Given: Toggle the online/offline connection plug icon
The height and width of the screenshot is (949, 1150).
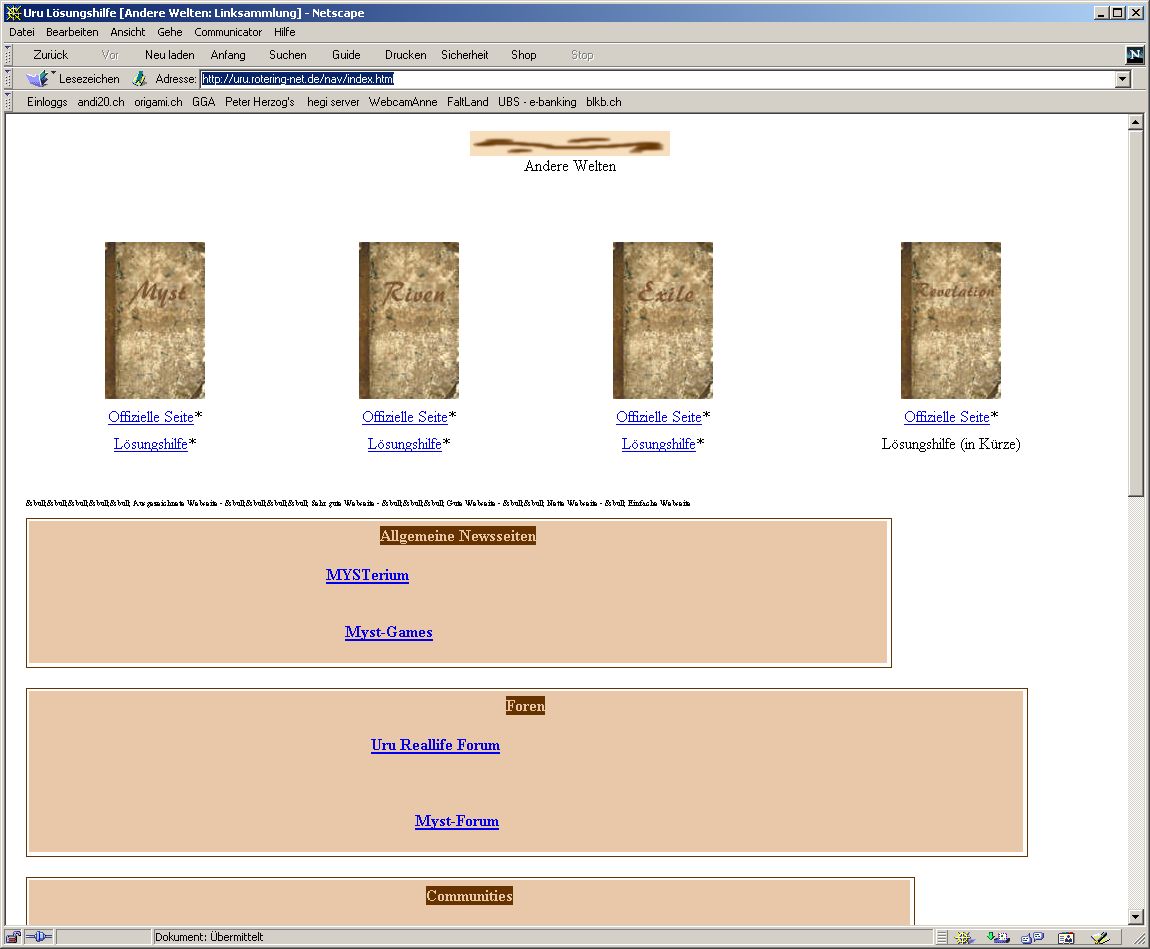Looking at the screenshot, I should (x=39, y=937).
